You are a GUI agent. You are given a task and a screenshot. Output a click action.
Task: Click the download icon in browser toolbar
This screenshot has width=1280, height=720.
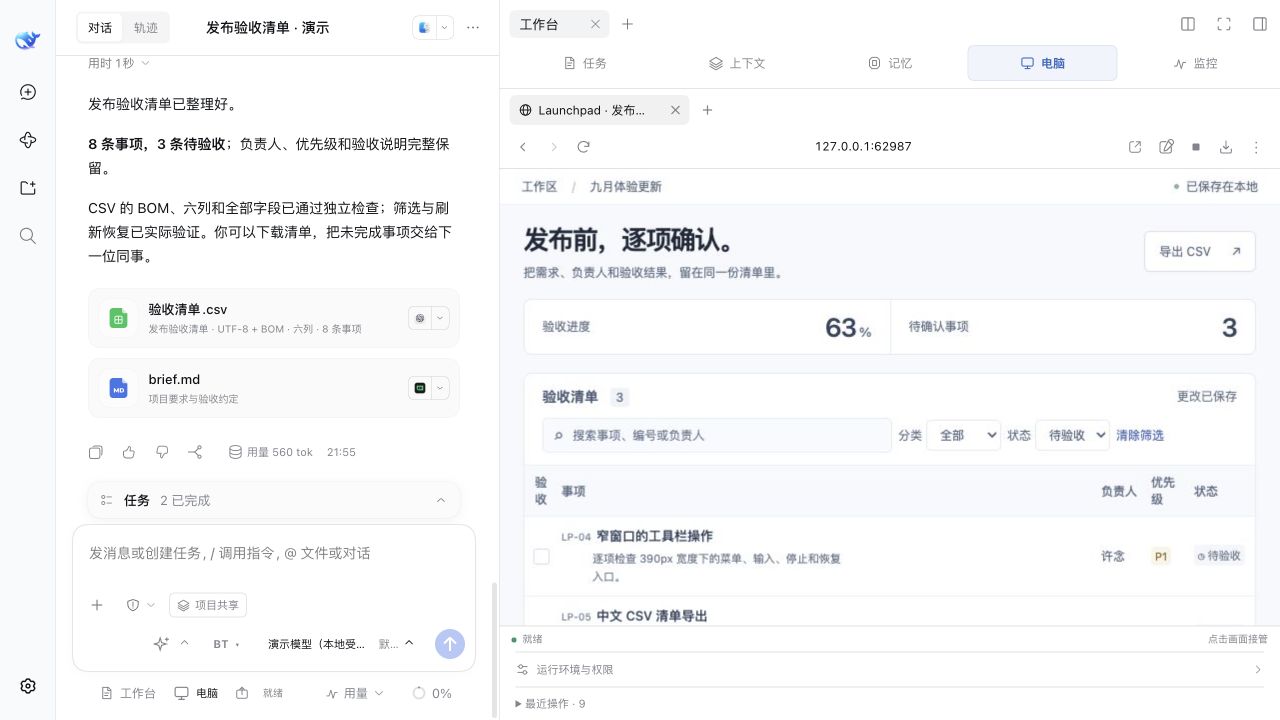point(1226,147)
